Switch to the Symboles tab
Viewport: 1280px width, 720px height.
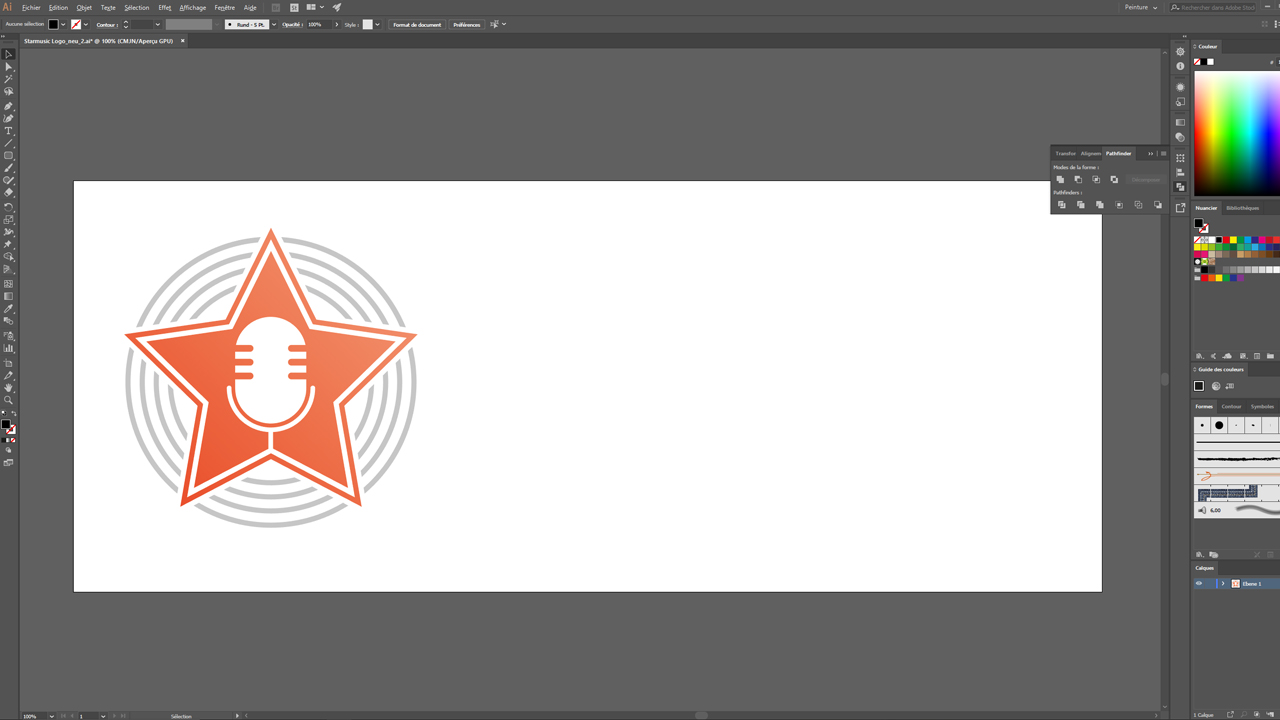[x=1262, y=406]
